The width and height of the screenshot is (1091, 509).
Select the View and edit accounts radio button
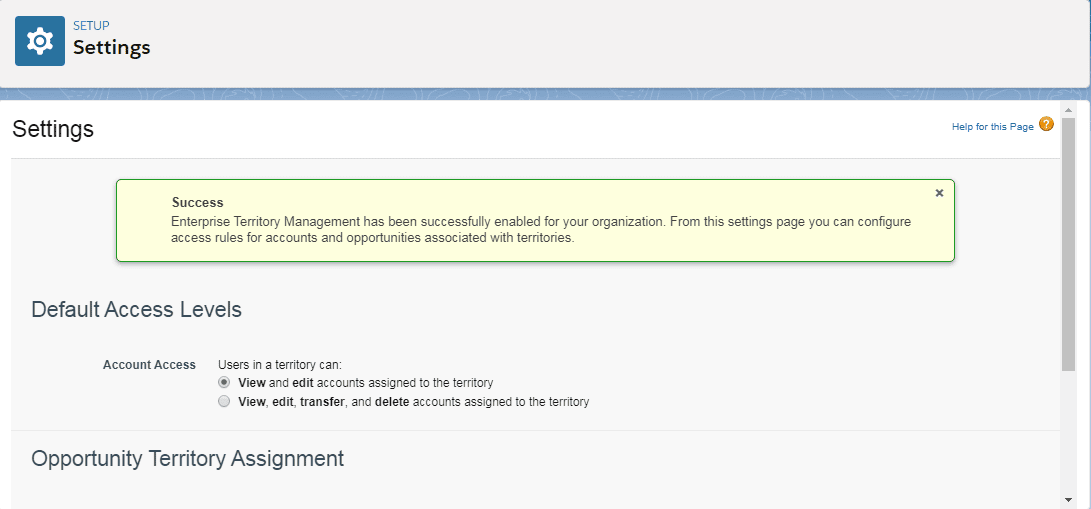[x=223, y=382]
